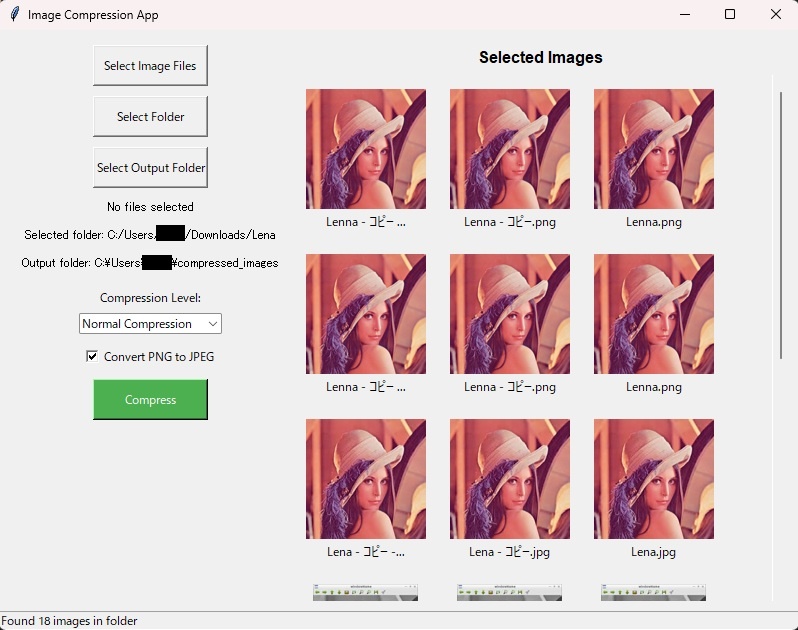Select the Lena - コピー.jpg thumbnail image
The height and width of the screenshot is (630, 798).
coord(509,479)
